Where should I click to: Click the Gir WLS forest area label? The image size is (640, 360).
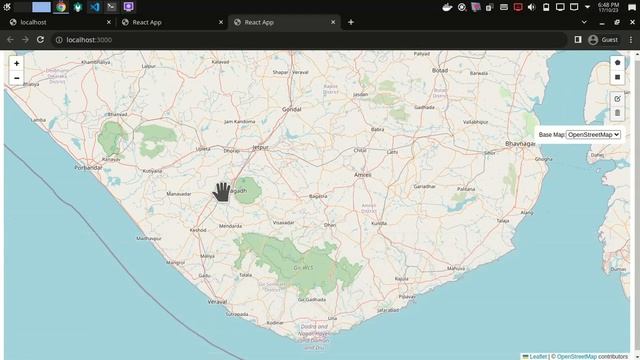pyautogui.click(x=303, y=268)
